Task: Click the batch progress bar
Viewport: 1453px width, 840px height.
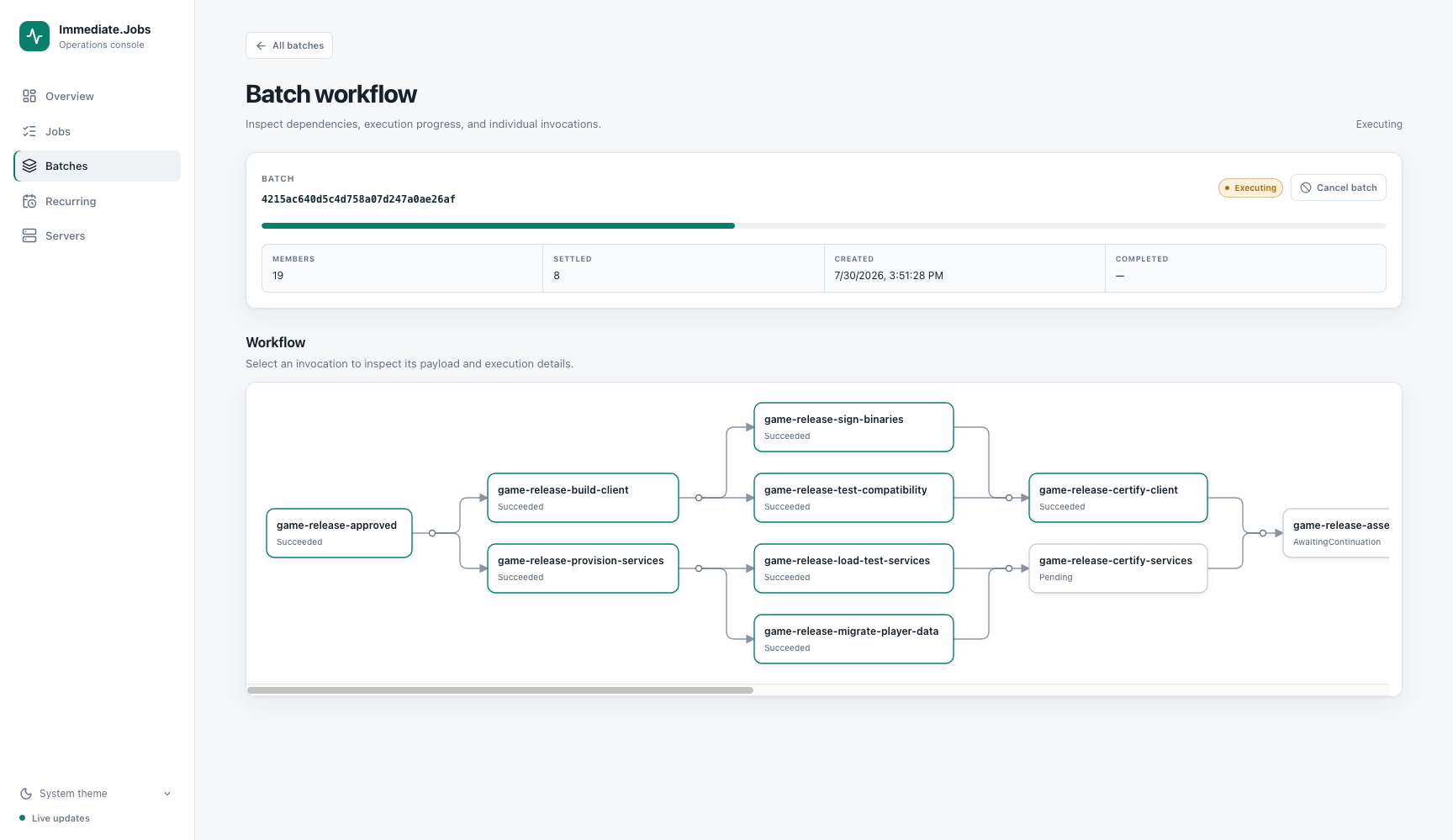Action: tap(824, 225)
